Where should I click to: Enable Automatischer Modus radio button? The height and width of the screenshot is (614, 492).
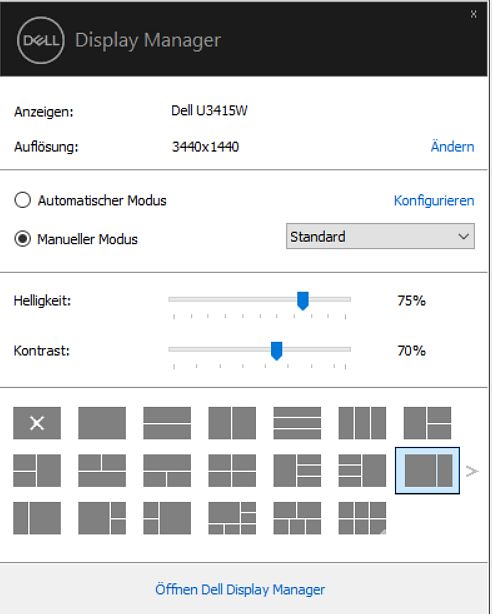point(22,200)
